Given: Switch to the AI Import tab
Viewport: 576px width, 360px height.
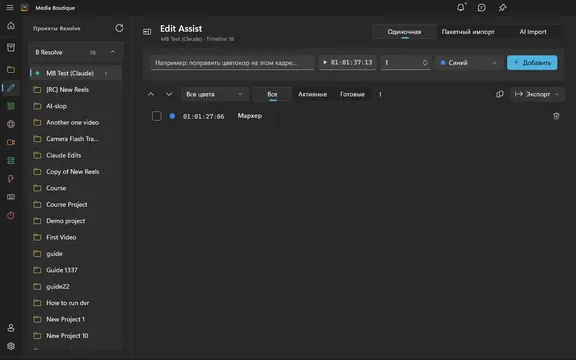Looking at the screenshot, I should [533, 32].
